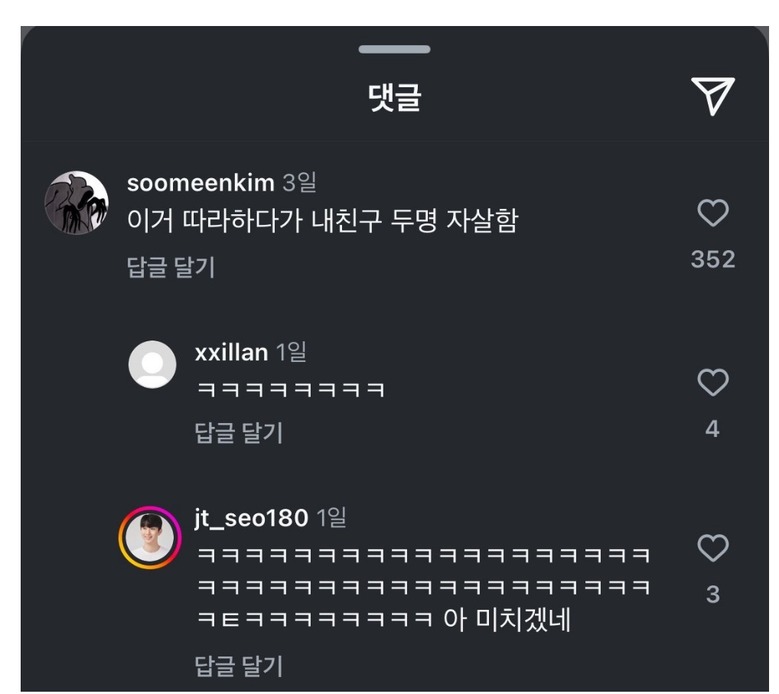779x694 pixels.
Task: Click the sheet drag handle at top
Action: pos(395,49)
